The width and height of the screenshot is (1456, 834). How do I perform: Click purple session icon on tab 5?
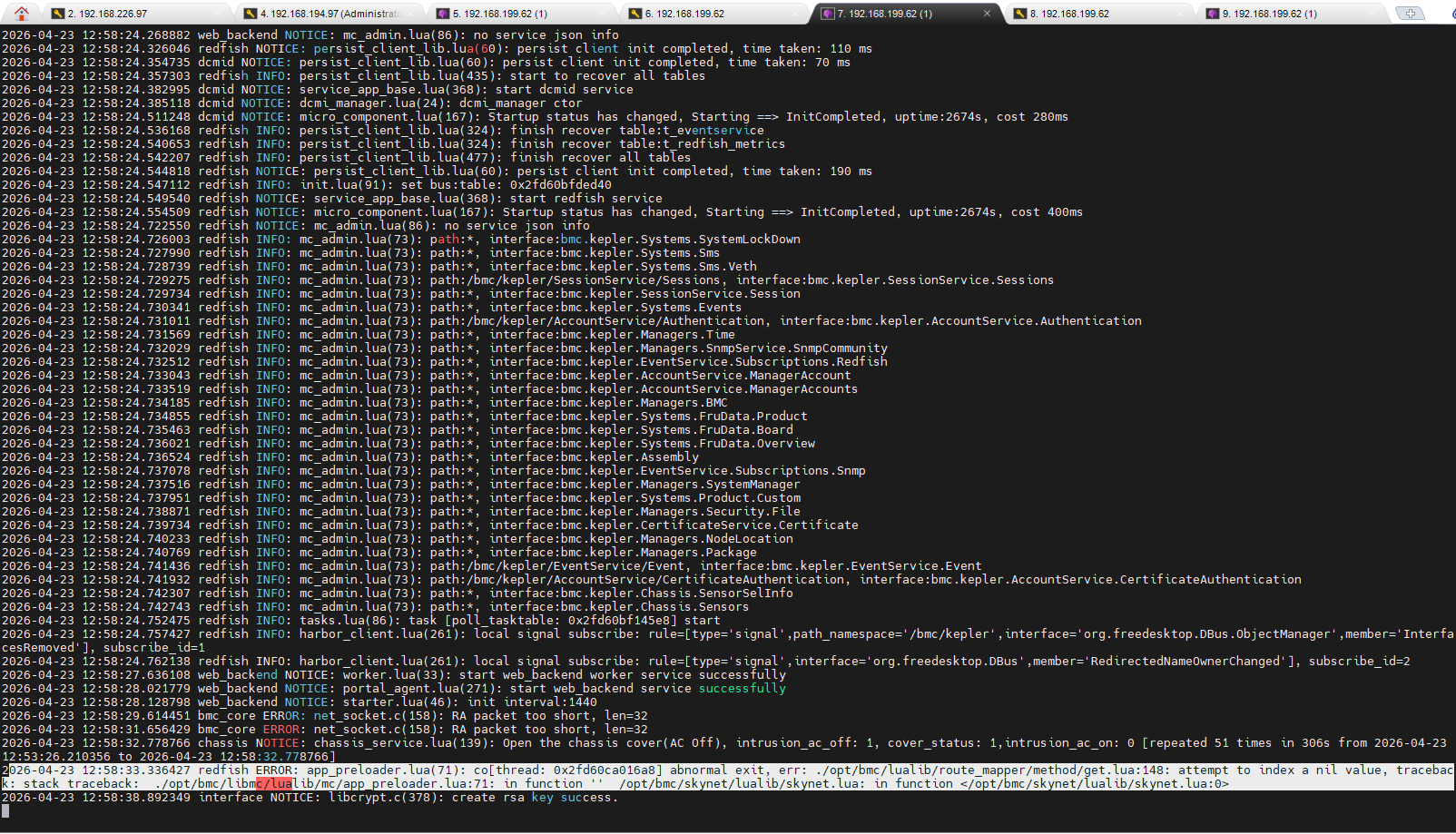point(443,14)
